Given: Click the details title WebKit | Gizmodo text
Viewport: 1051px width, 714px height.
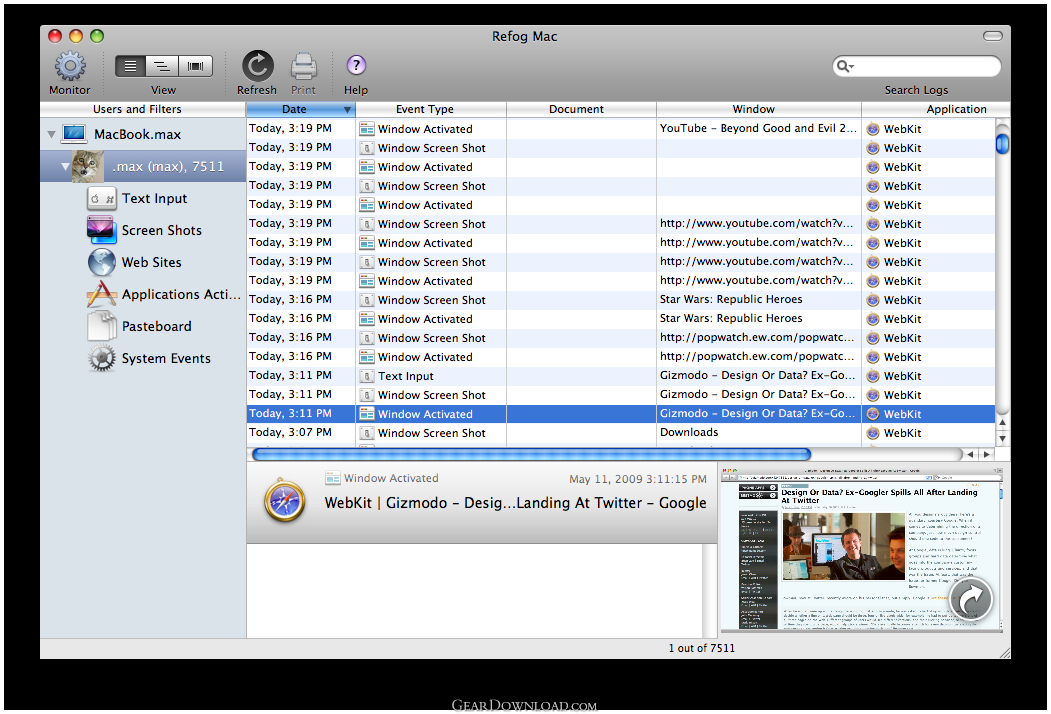Looking at the screenshot, I should (515, 503).
